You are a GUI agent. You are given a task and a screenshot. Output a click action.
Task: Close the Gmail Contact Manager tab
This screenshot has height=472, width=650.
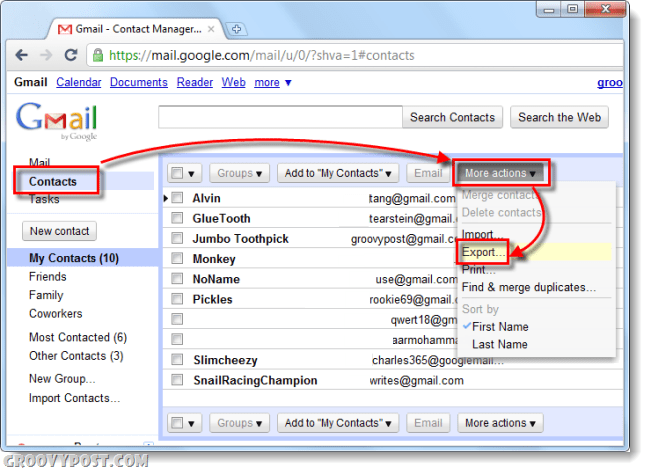[211, 29]
